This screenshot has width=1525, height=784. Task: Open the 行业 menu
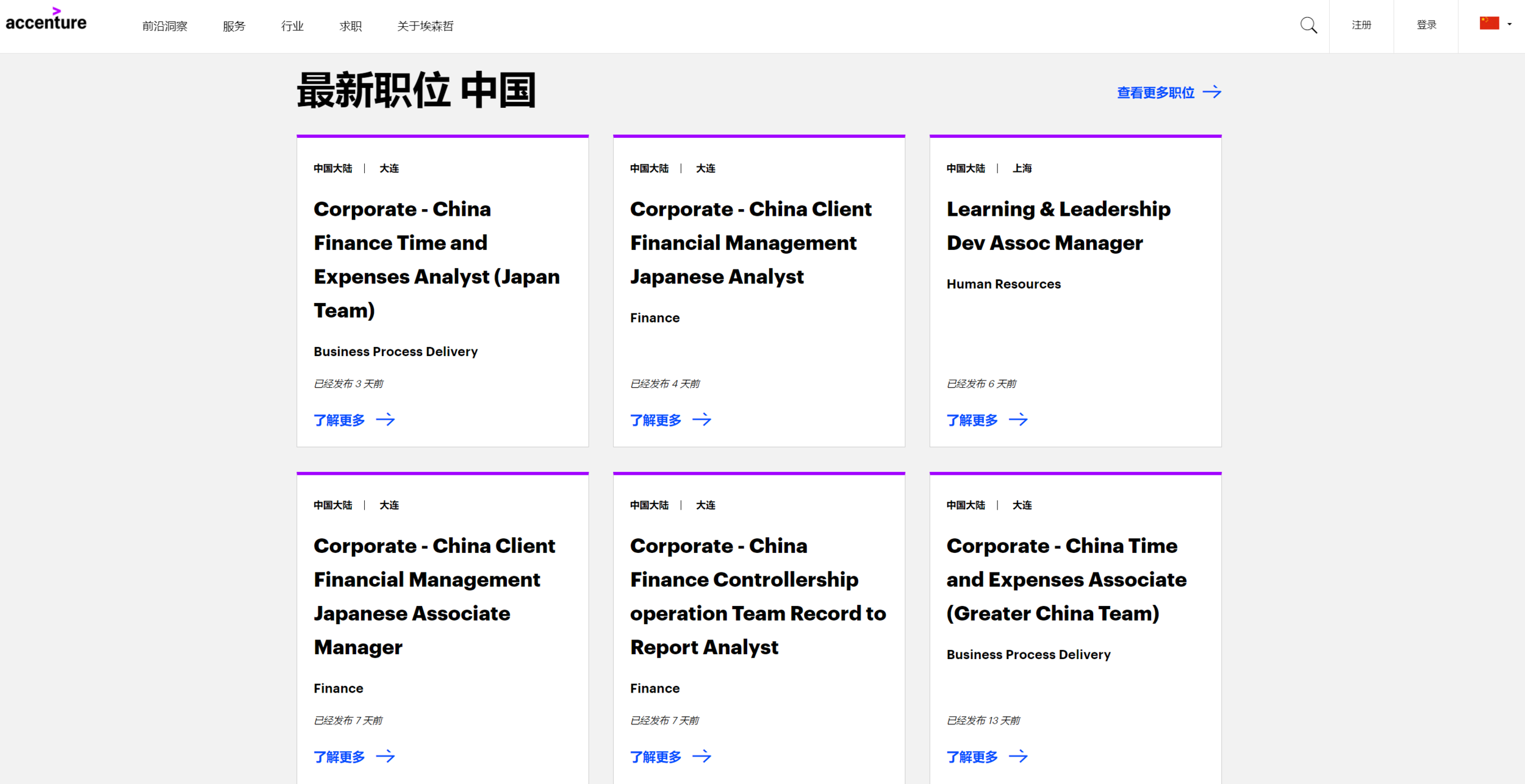click(292, 26)
